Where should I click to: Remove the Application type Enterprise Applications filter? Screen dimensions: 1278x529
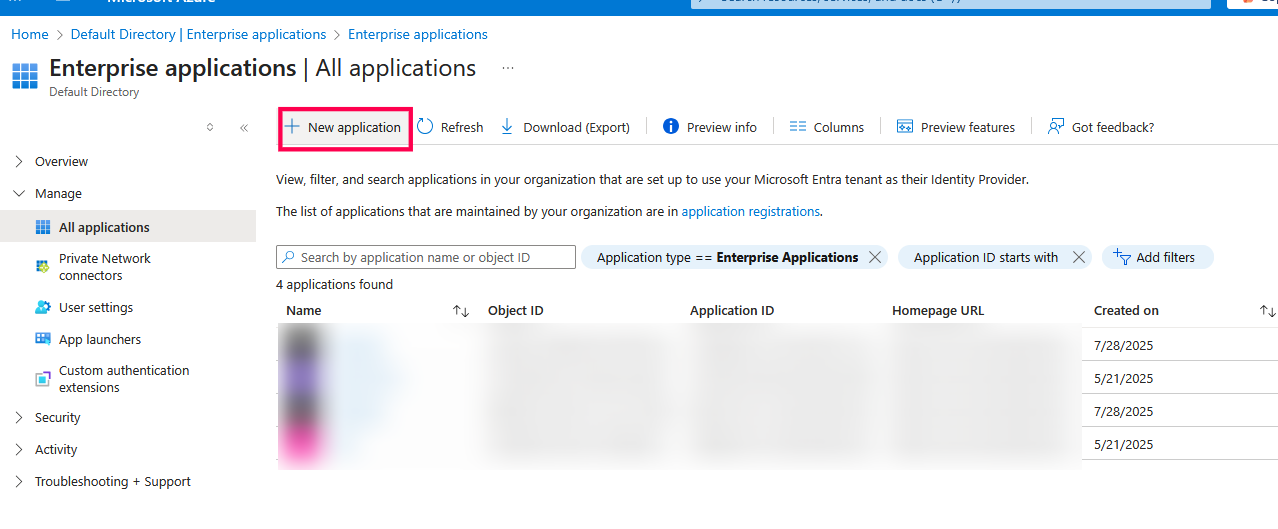875,257
